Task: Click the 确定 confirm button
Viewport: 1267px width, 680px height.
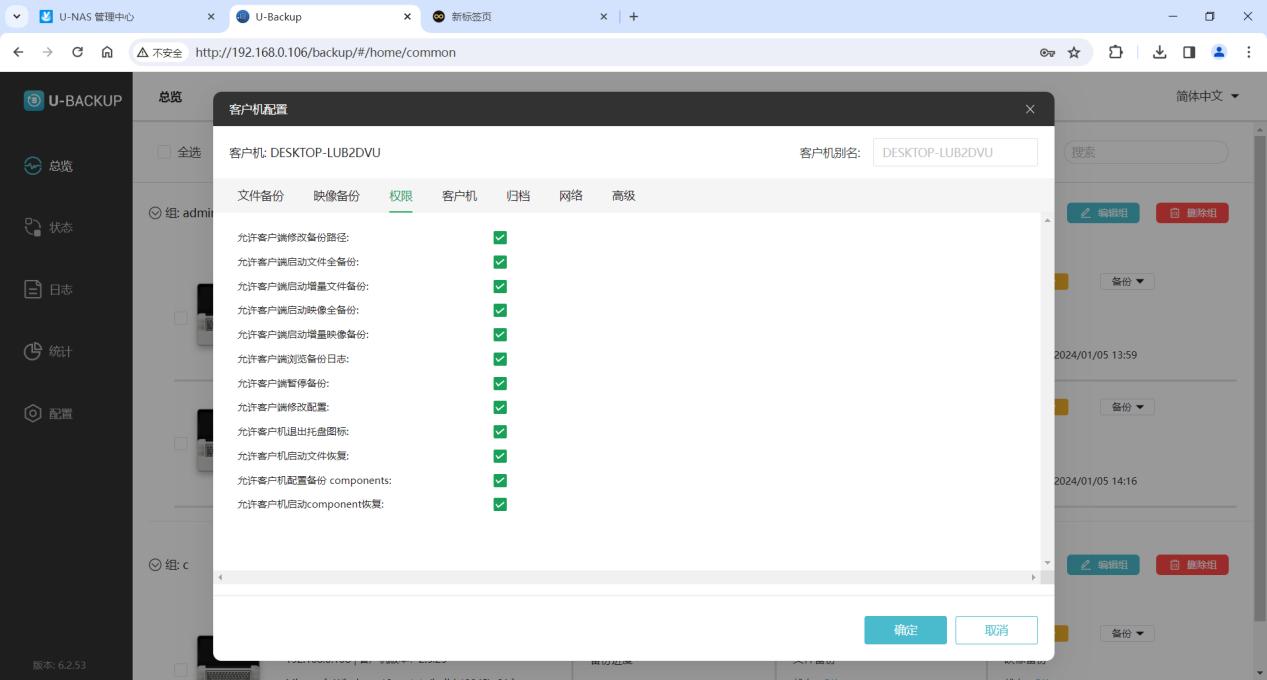Action: point(905,630)
